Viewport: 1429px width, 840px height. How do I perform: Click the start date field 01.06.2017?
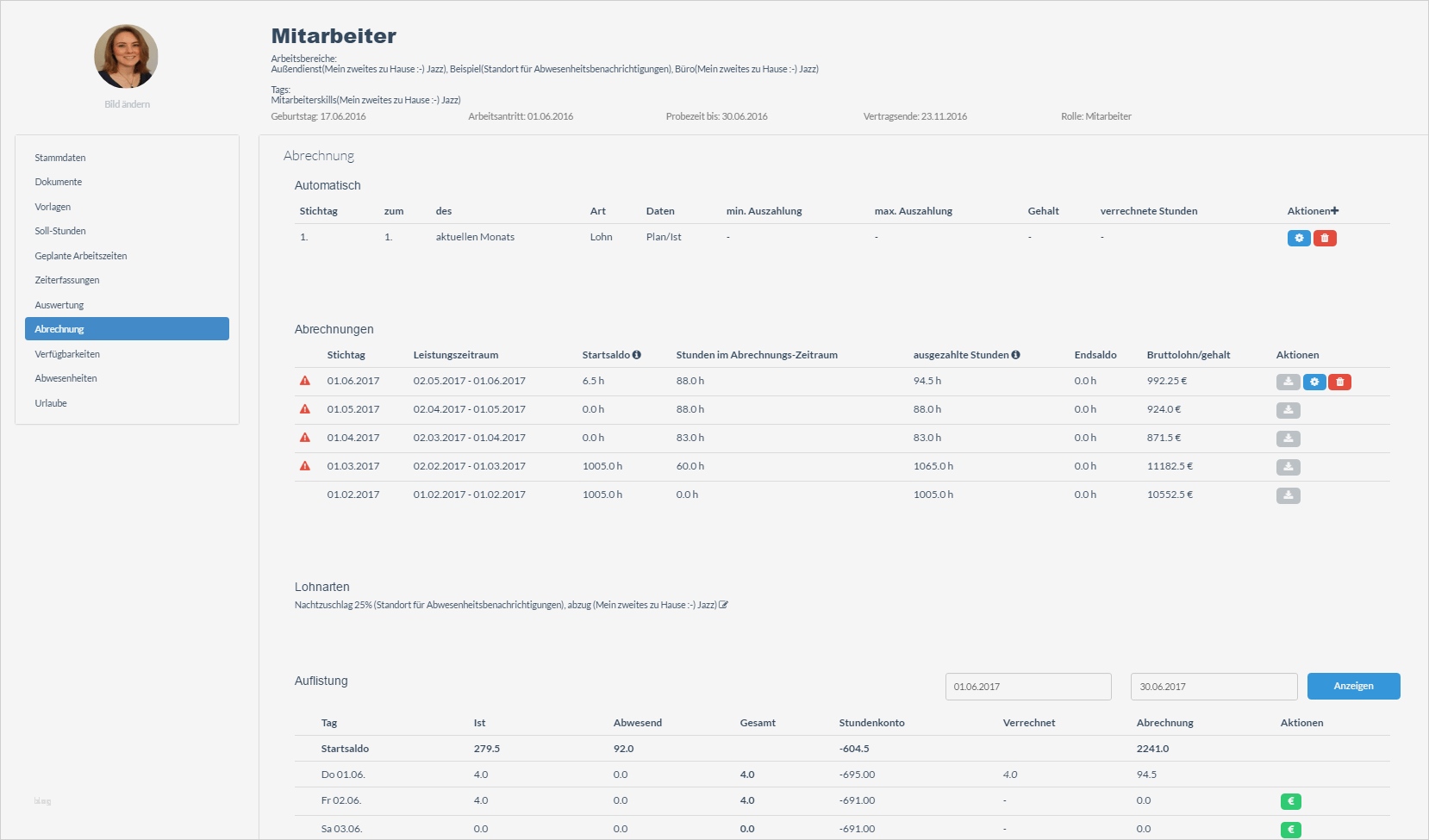point(1027,687)
